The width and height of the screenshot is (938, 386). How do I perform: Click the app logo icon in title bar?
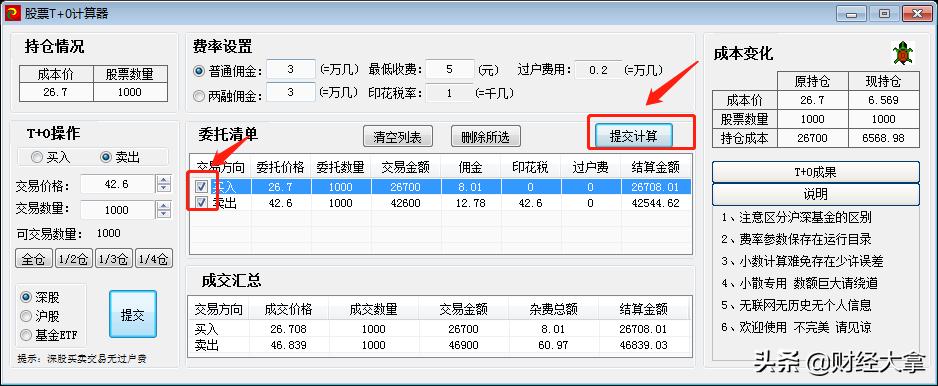[12, 13]
